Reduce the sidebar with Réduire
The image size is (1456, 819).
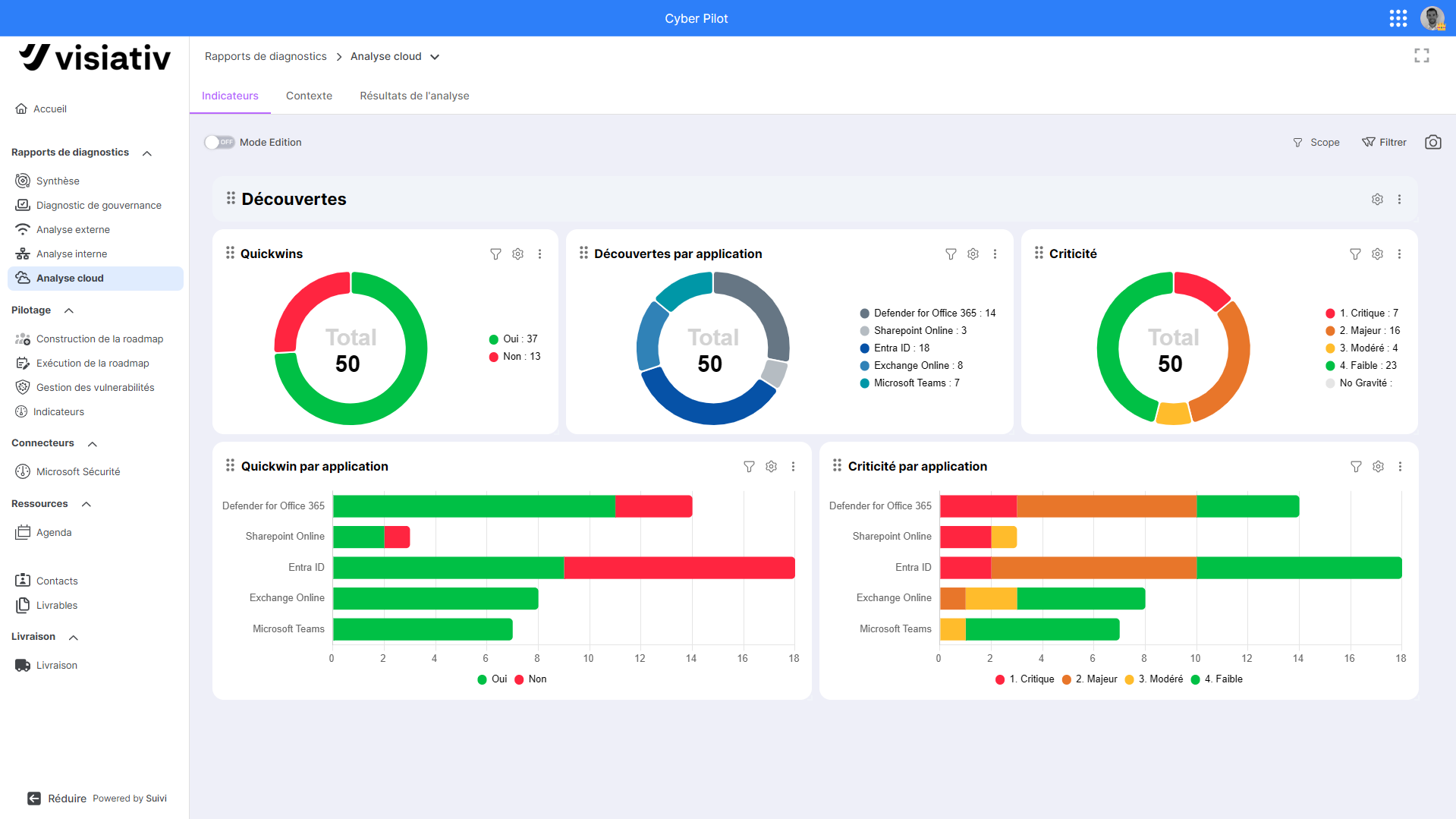57,799
